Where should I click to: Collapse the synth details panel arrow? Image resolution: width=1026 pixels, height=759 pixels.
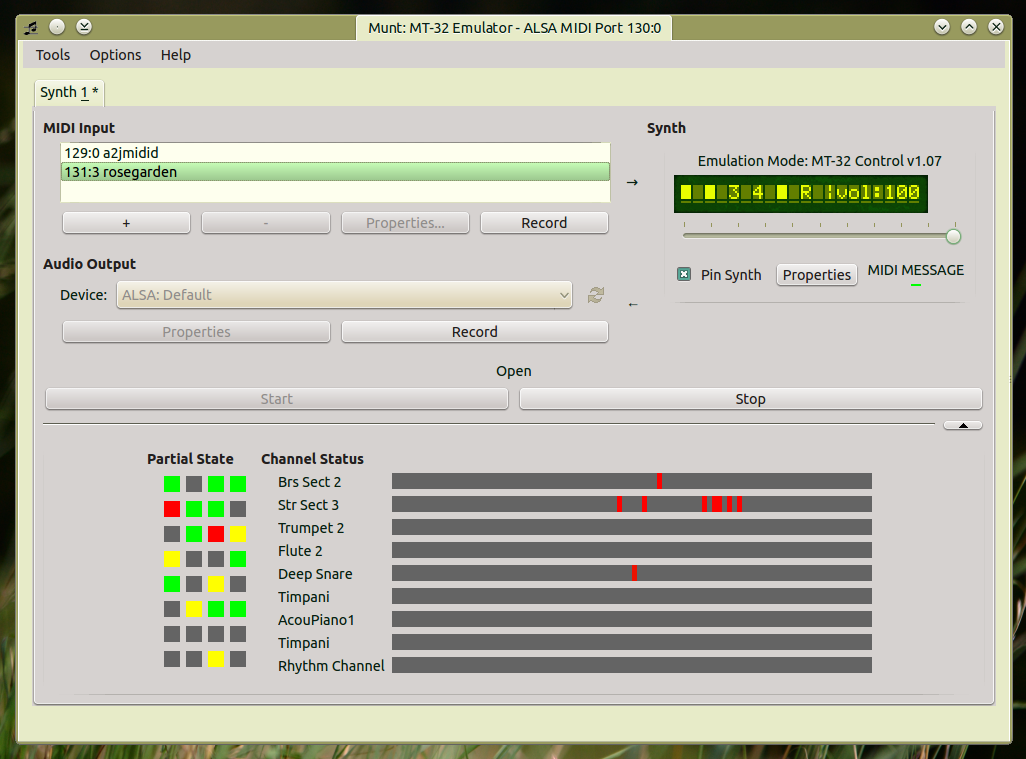pos(963,425)
